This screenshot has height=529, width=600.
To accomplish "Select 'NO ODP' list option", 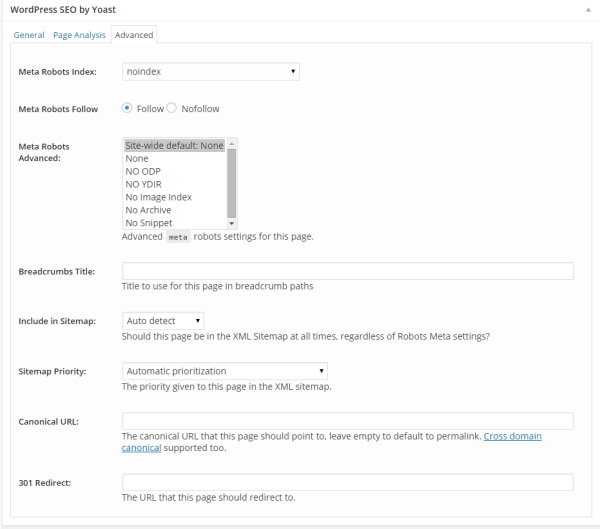I will coord(174,171).
